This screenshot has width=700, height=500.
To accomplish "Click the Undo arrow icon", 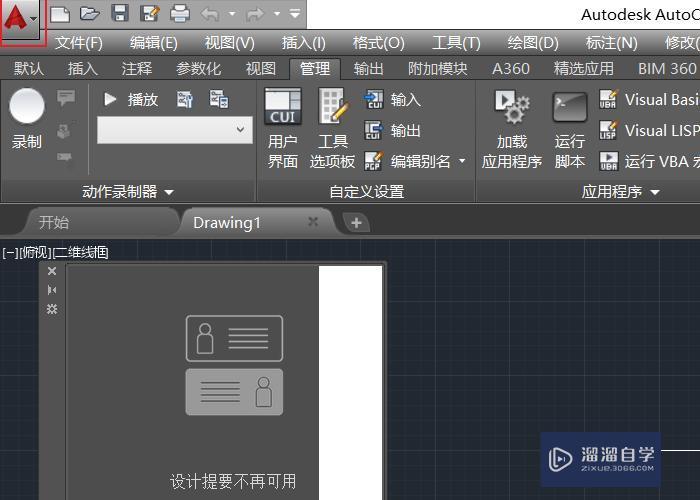I will pos(210,14).
